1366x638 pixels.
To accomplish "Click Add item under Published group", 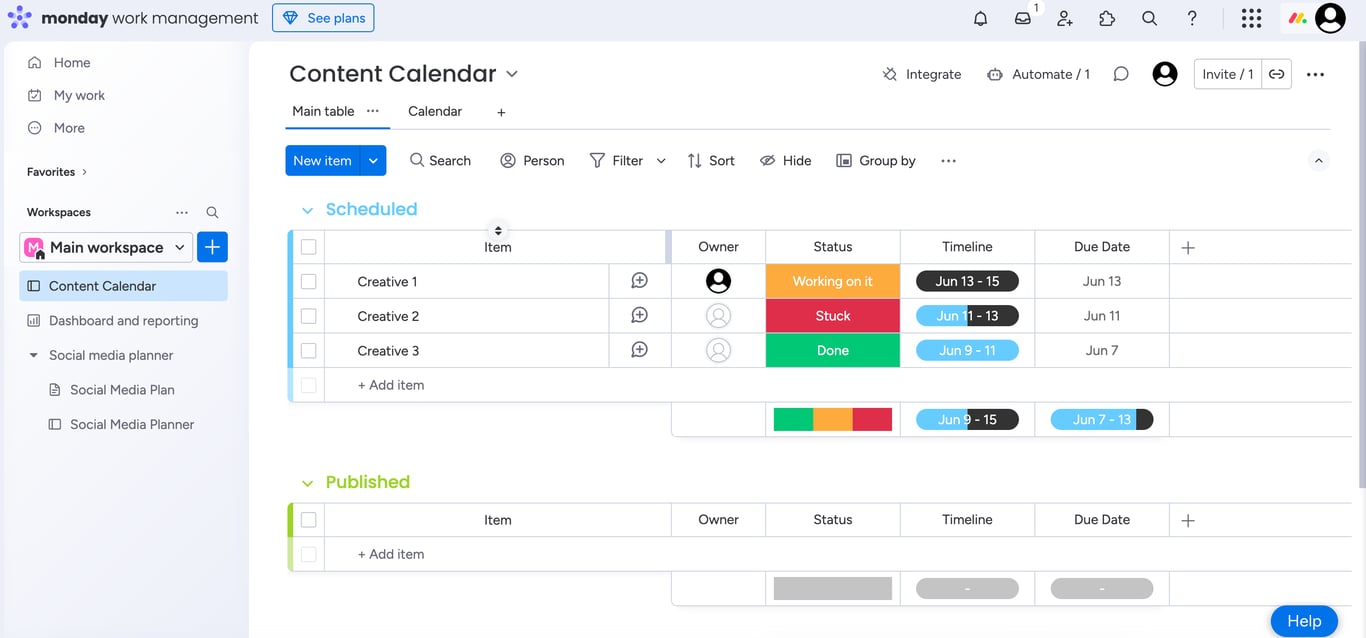I will coord(390,553).
